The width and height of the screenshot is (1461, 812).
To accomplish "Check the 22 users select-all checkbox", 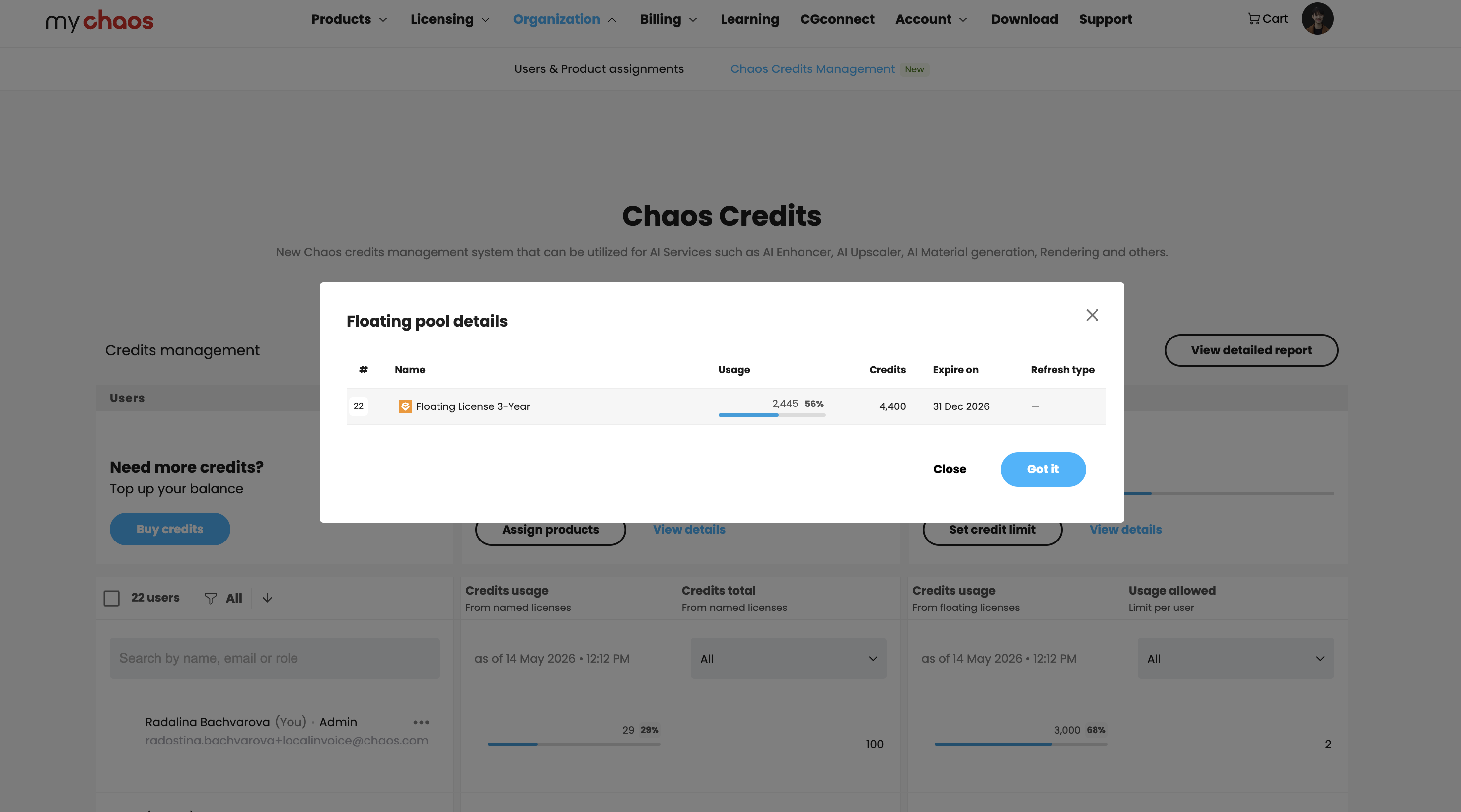I will 112,598.
